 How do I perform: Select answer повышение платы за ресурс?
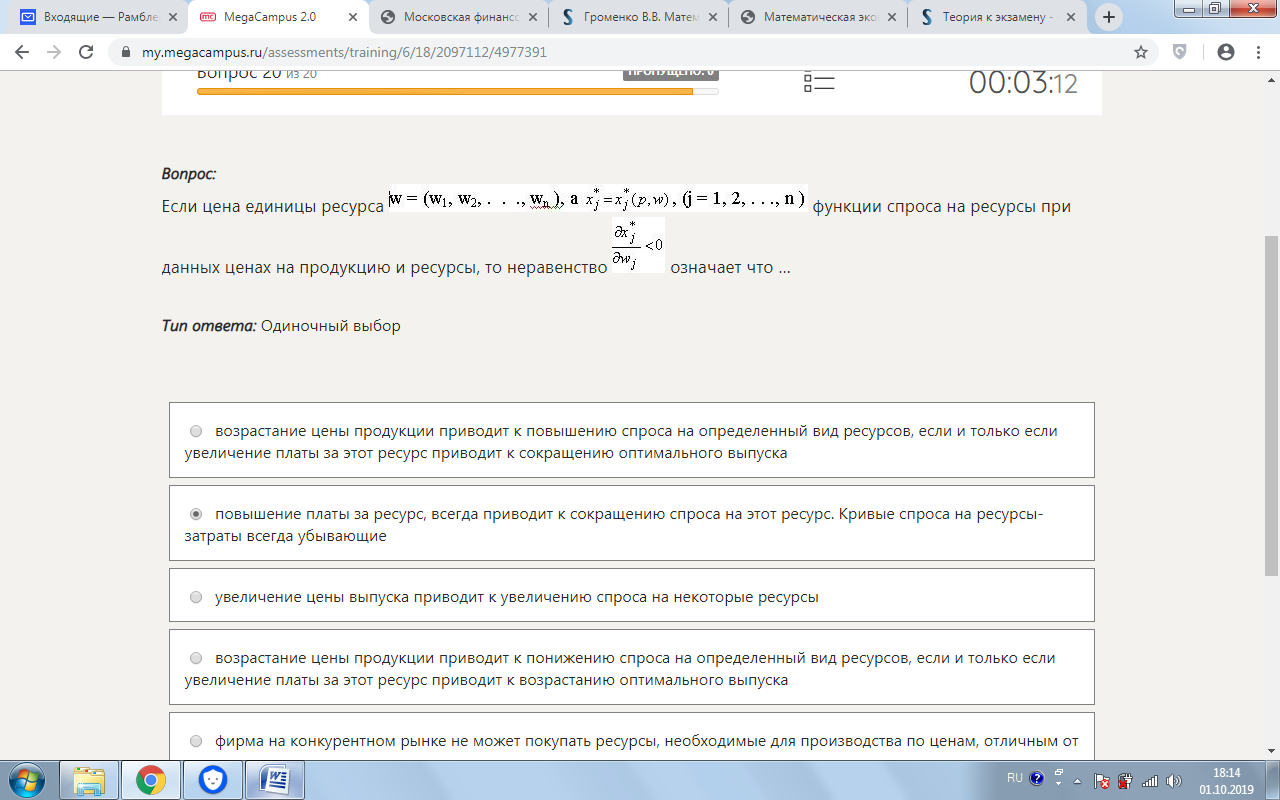(632, 523)
